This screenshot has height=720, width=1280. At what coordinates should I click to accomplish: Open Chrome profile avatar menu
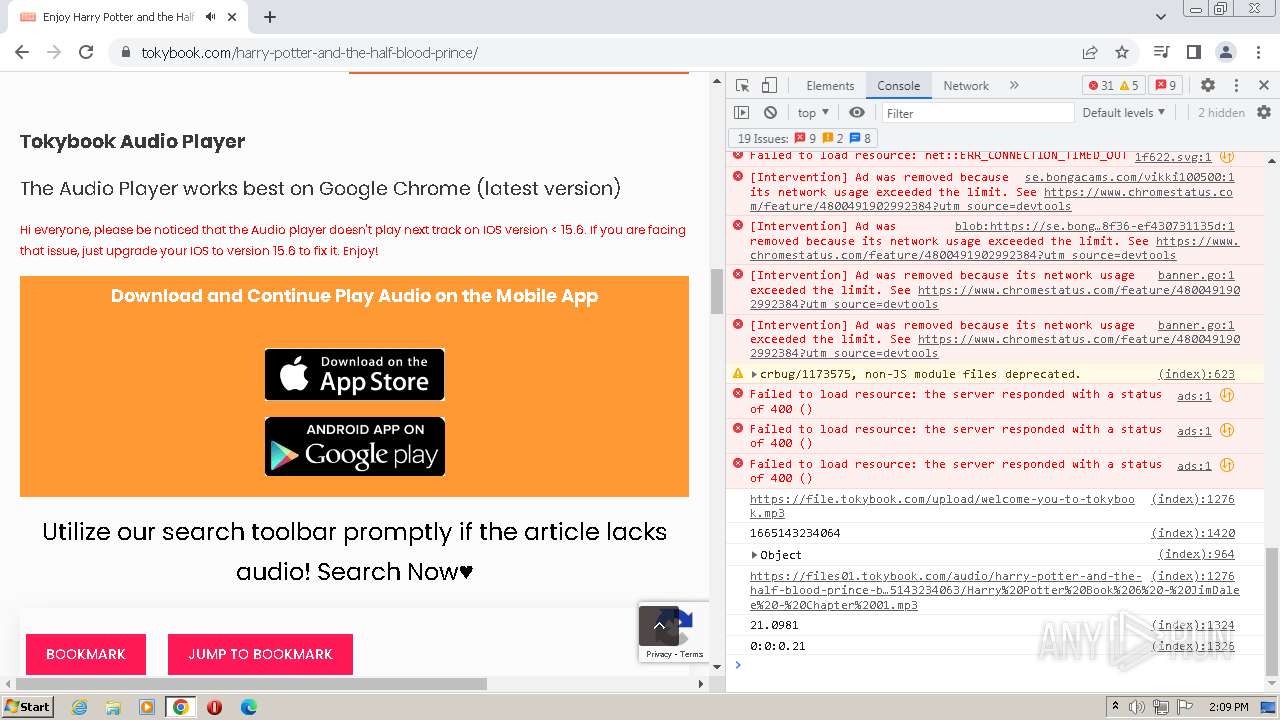coord(1225,52)
